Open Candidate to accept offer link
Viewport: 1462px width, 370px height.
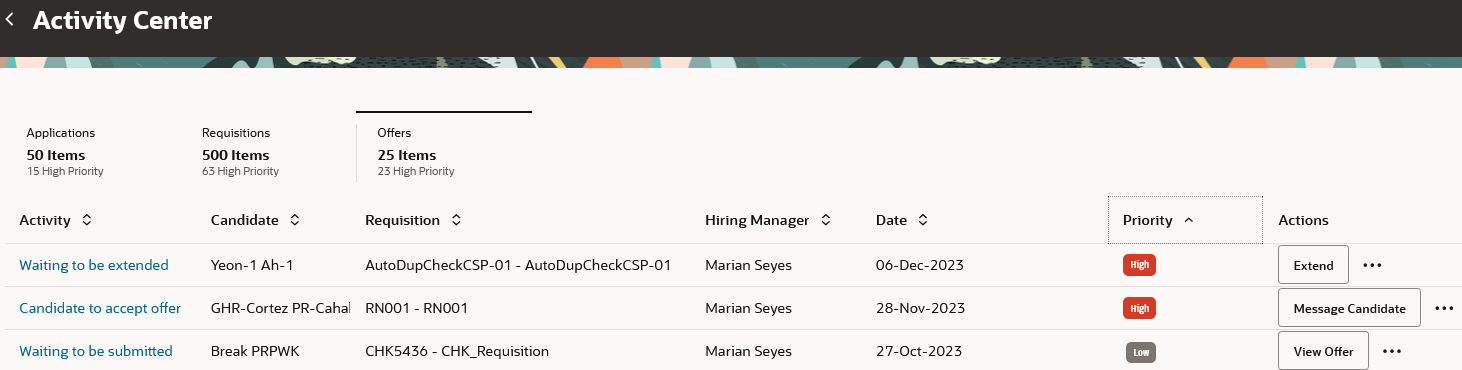(x=100, y=308)
